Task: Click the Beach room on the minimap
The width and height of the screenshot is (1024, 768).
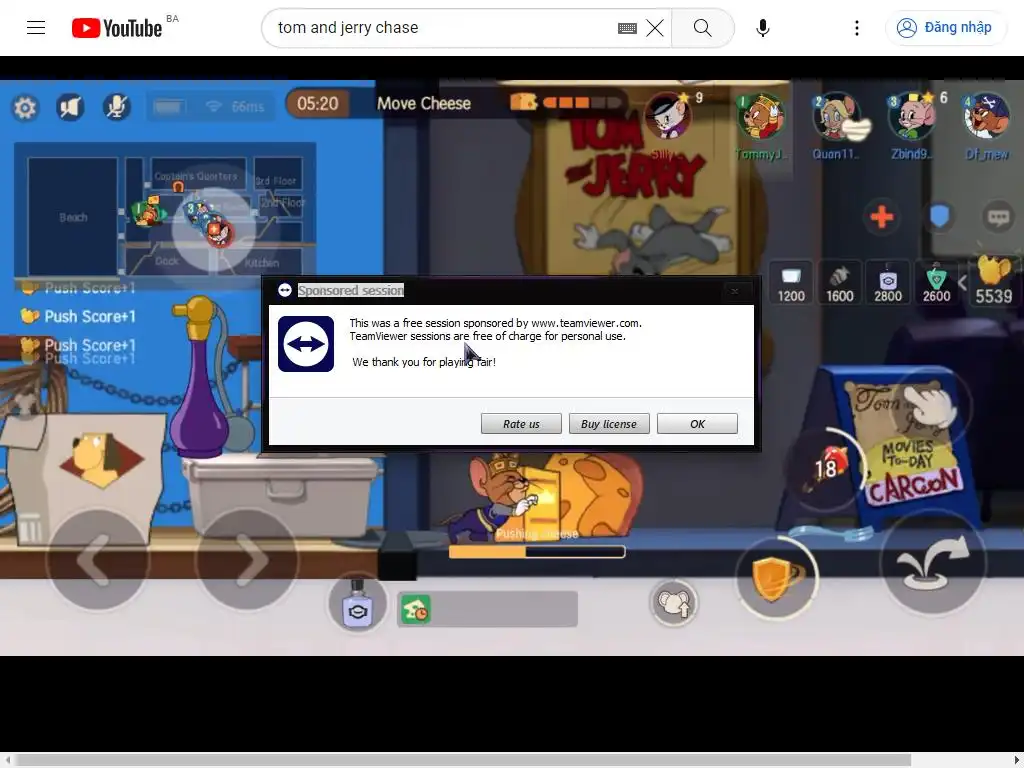Action: 73,217
